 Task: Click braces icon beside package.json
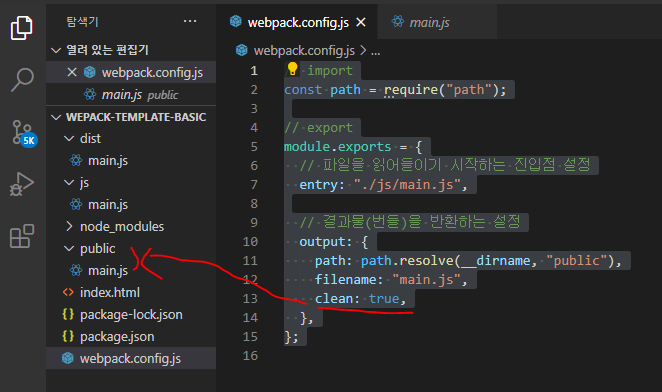tap(68, 336)
